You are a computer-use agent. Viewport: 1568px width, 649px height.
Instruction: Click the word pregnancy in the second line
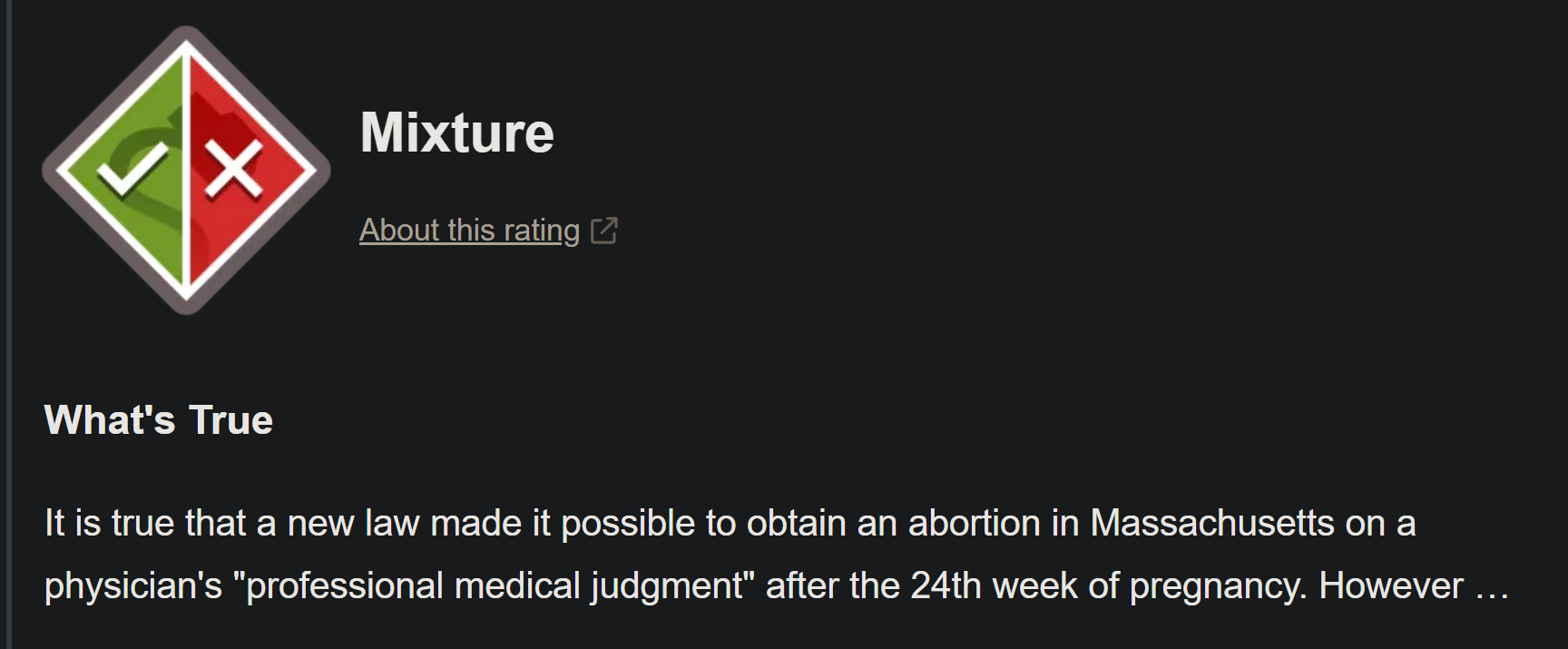(x=1220, y=586)
